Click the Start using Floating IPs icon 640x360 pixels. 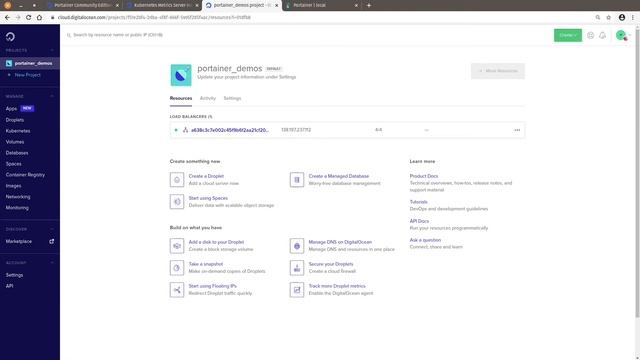pos(177,290)
